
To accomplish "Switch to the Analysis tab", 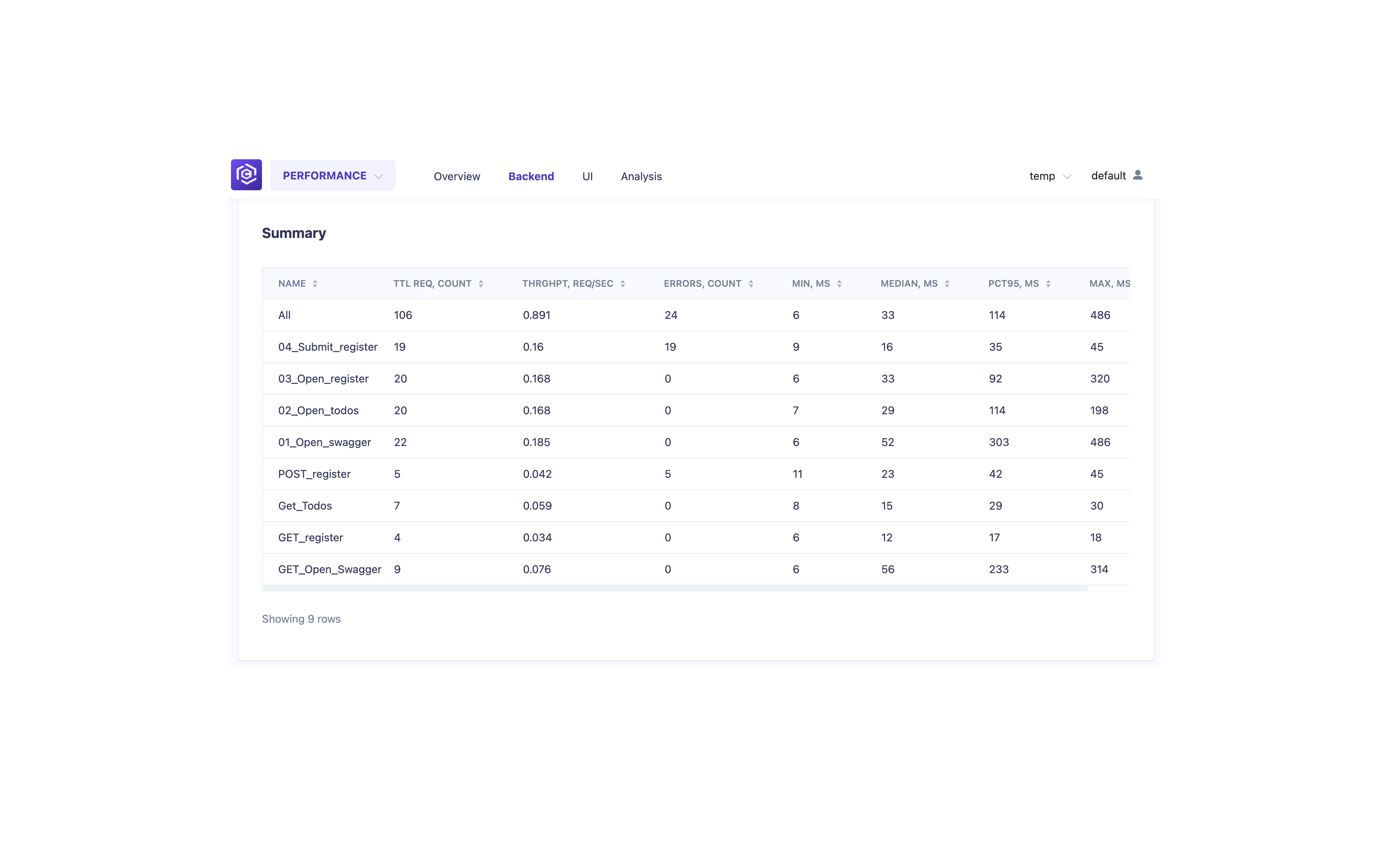I will (641, 176).
